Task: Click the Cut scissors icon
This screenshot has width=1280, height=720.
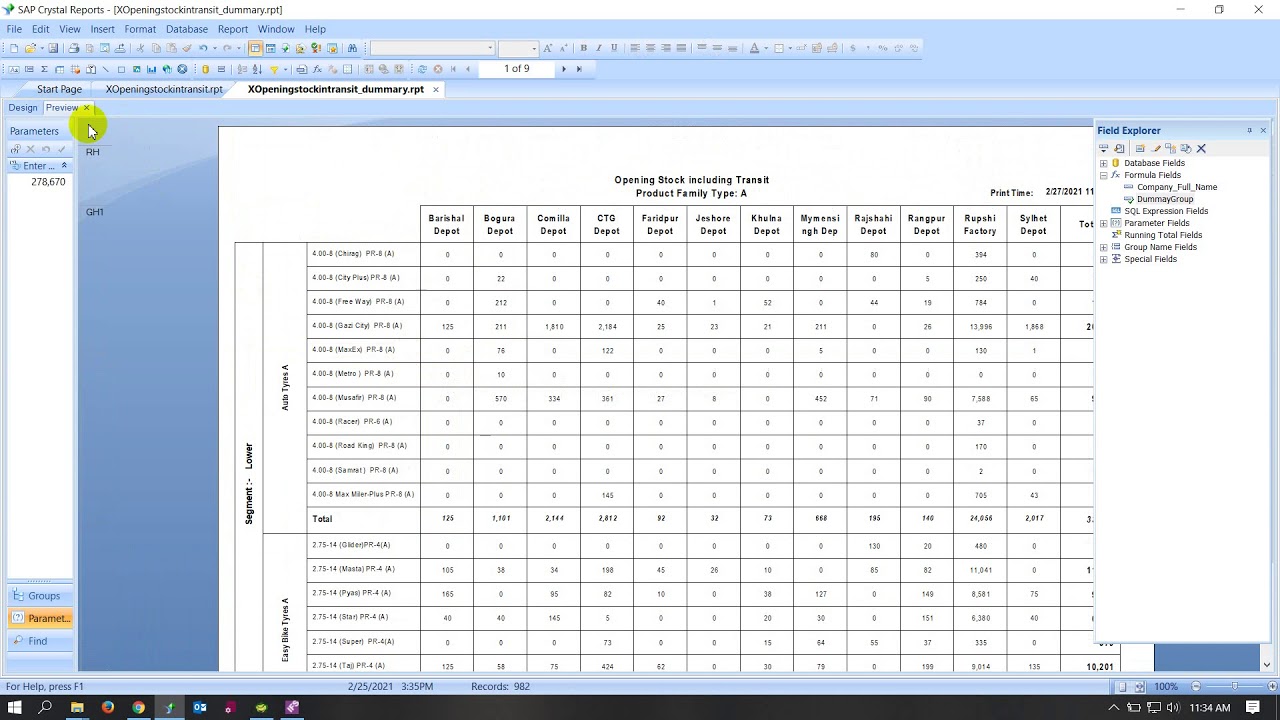Action: (140, 48)
